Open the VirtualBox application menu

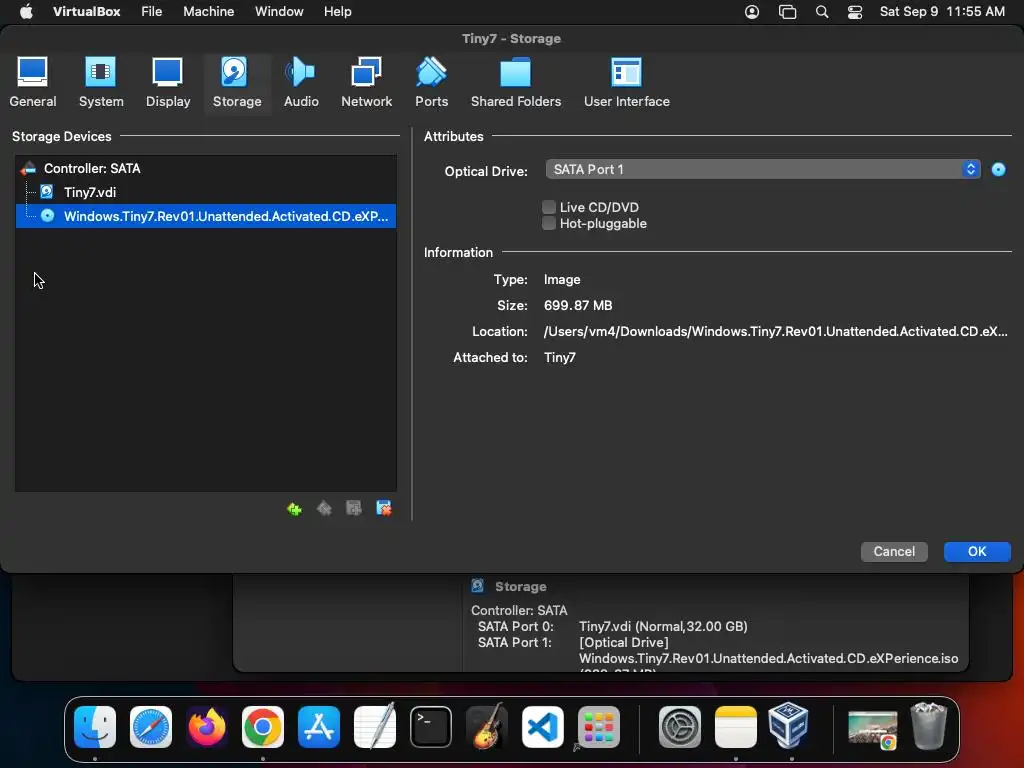tap(86, 12)
